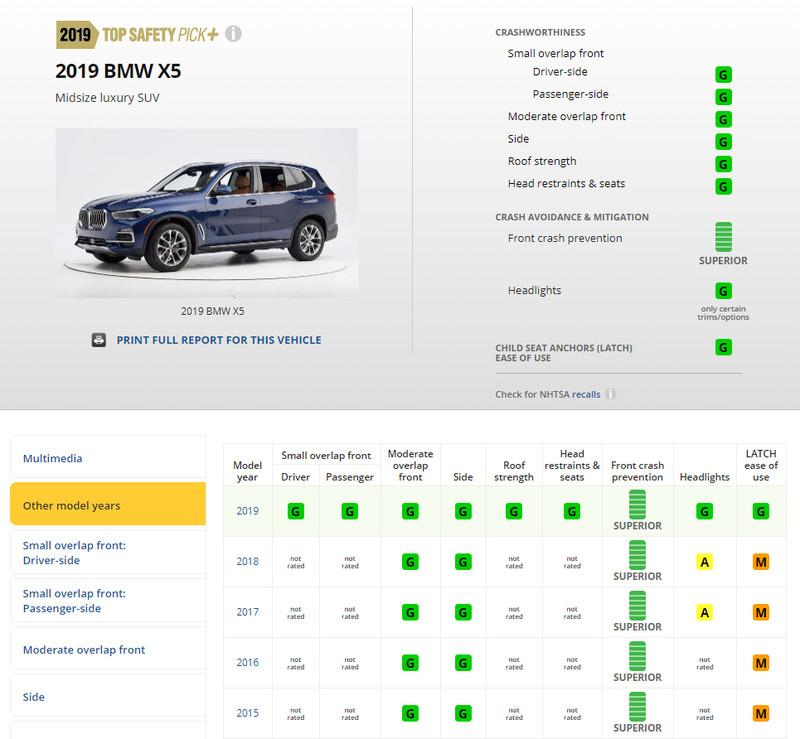This screenshot has height=739, width=800.
Task: Click the Midsize luxury SUV subtitle
Action: pyautogui.click(x=107, y=97)
